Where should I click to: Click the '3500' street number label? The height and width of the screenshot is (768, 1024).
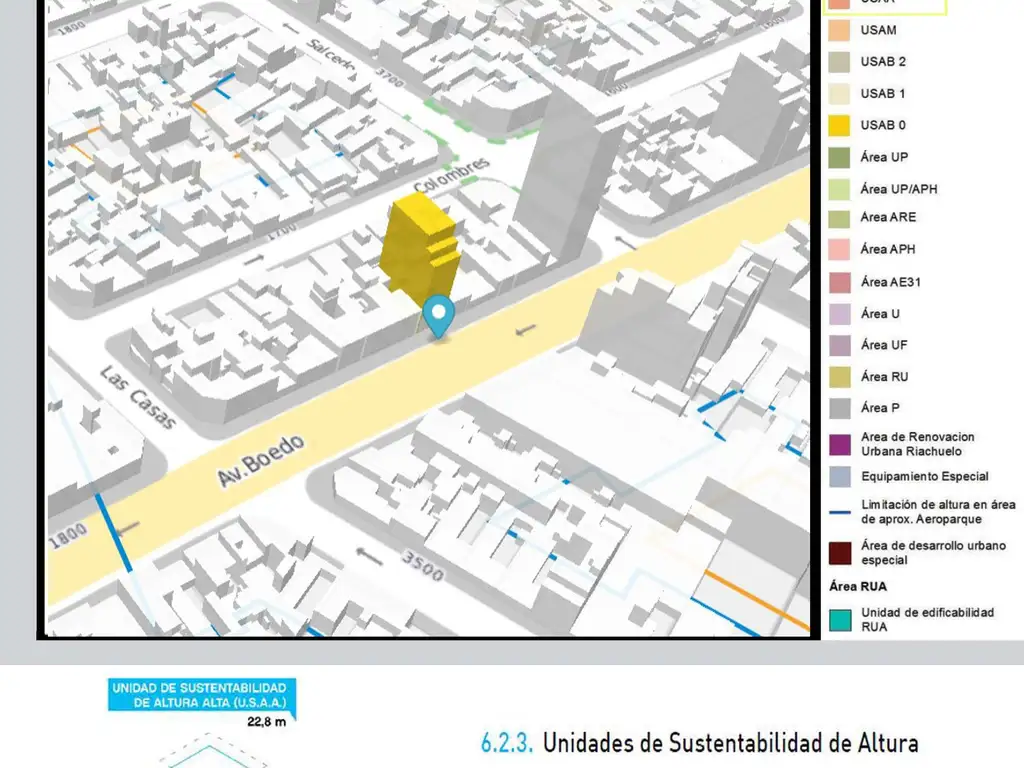[x=422, y=566]
